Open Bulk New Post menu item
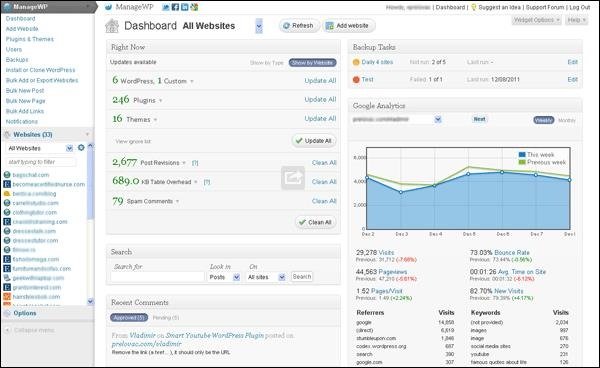Screen dimensions: 600x368 (25, 91)
